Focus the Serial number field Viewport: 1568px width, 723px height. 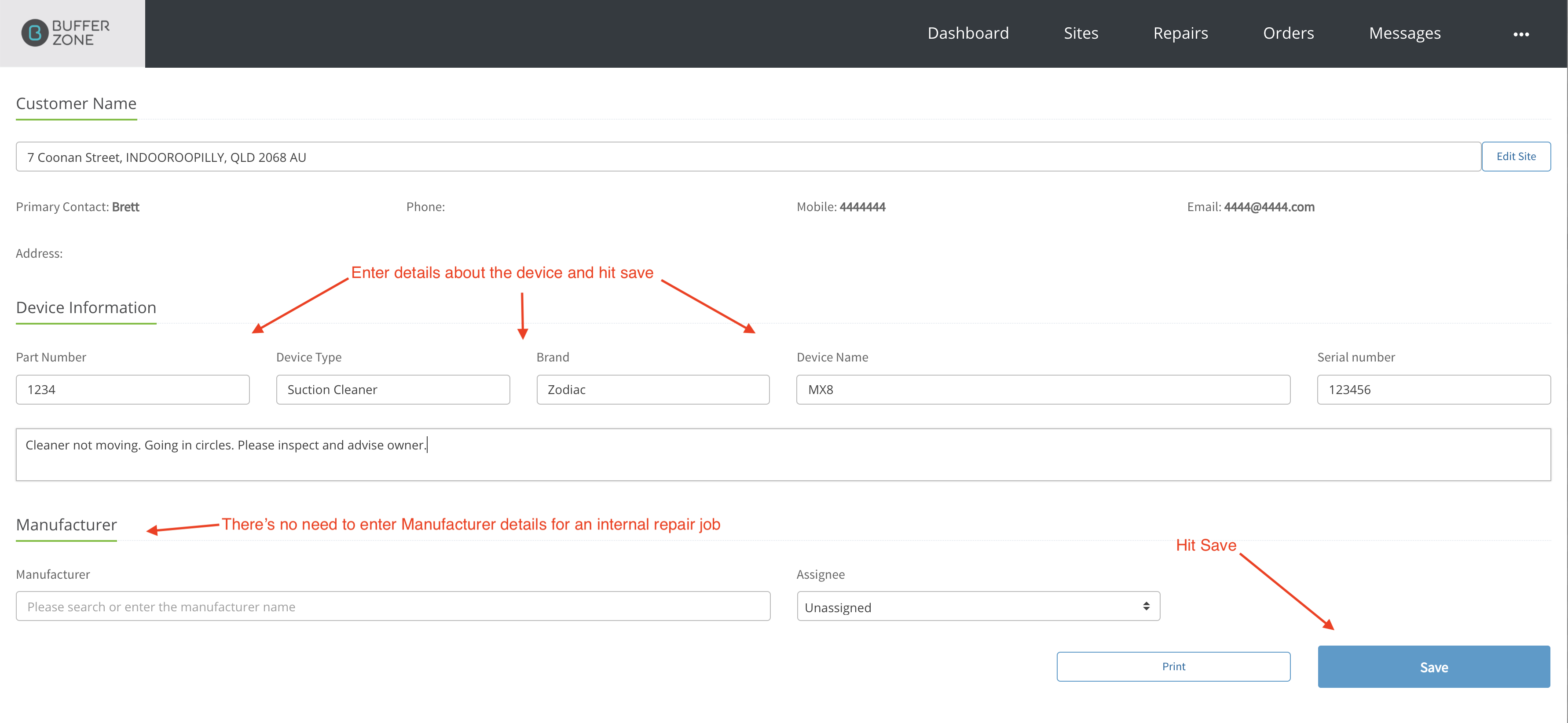coord(1433,390)
